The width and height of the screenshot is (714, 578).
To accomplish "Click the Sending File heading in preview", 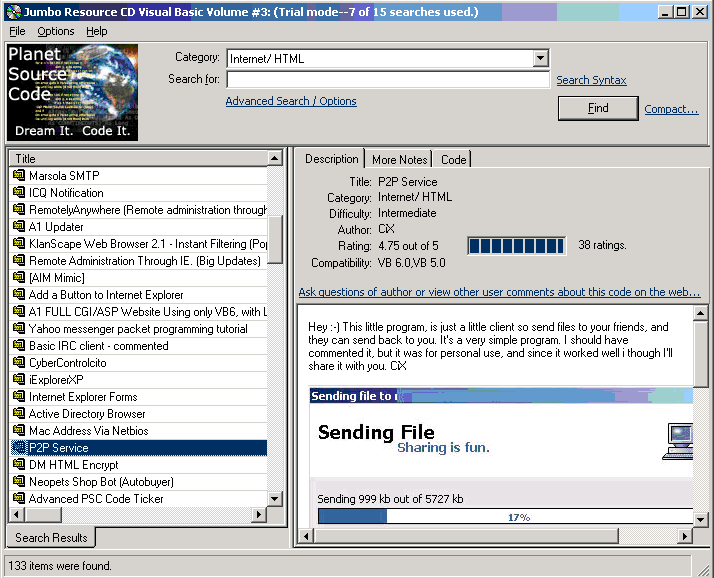I will [x=376, y=432].
